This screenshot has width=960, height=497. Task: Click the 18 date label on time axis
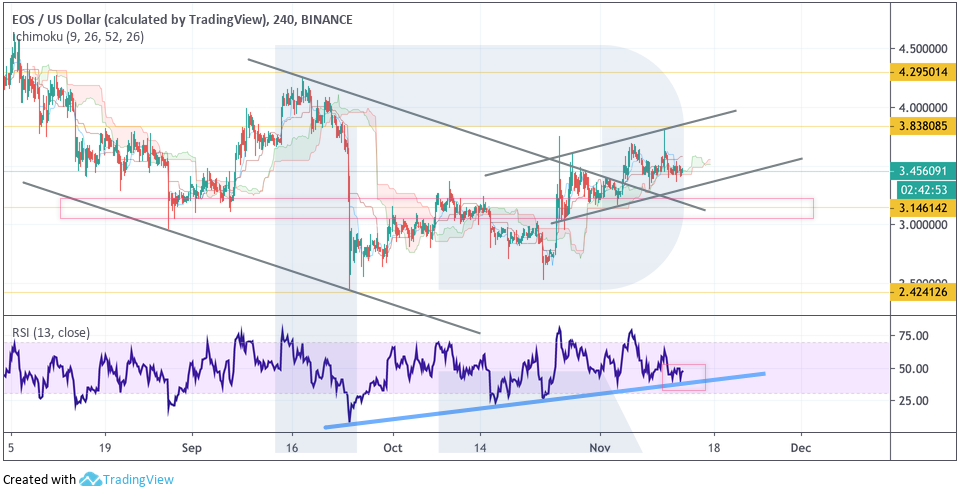tap(714, 449)
